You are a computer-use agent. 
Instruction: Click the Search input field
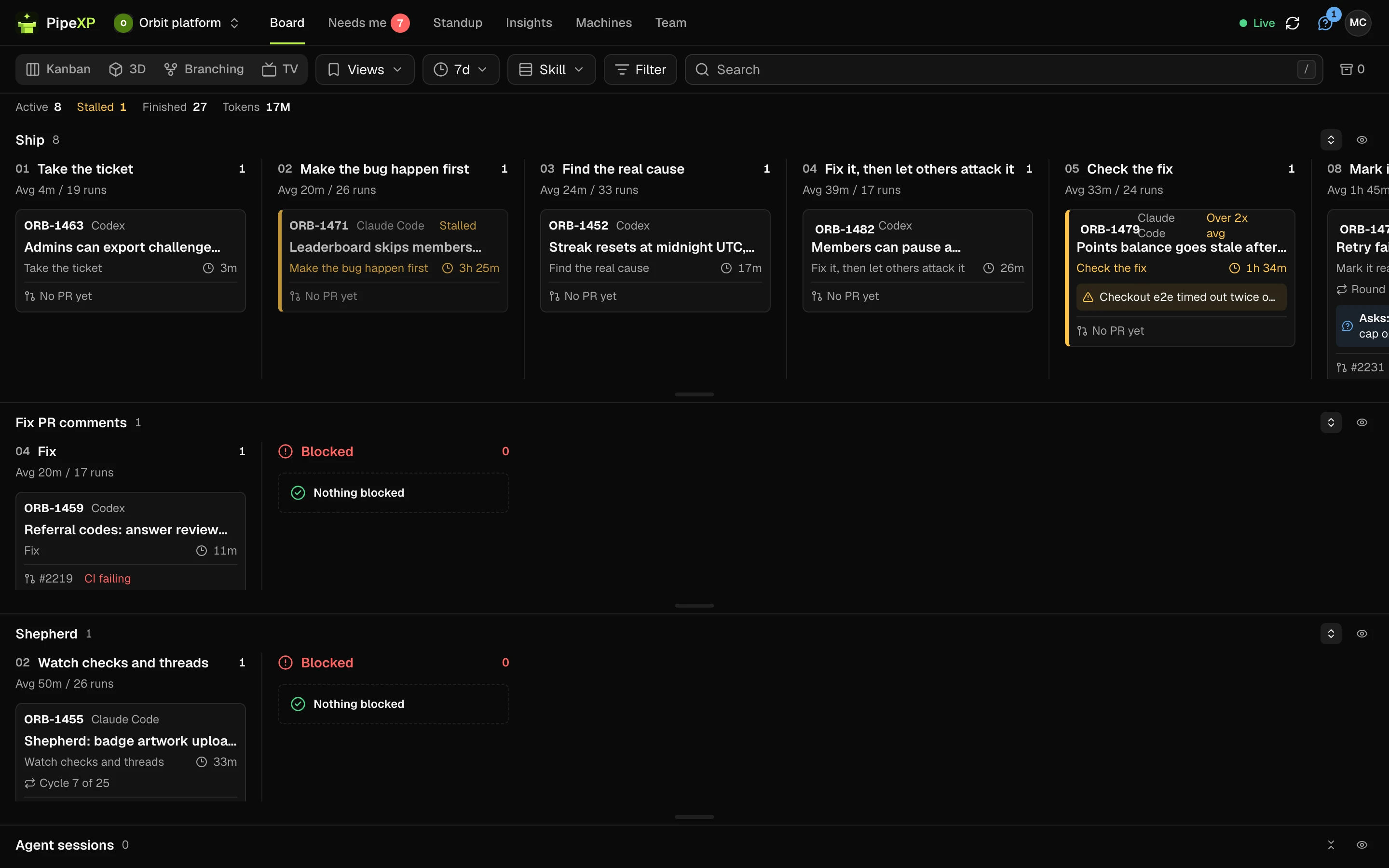click(x=1003, y=69)
